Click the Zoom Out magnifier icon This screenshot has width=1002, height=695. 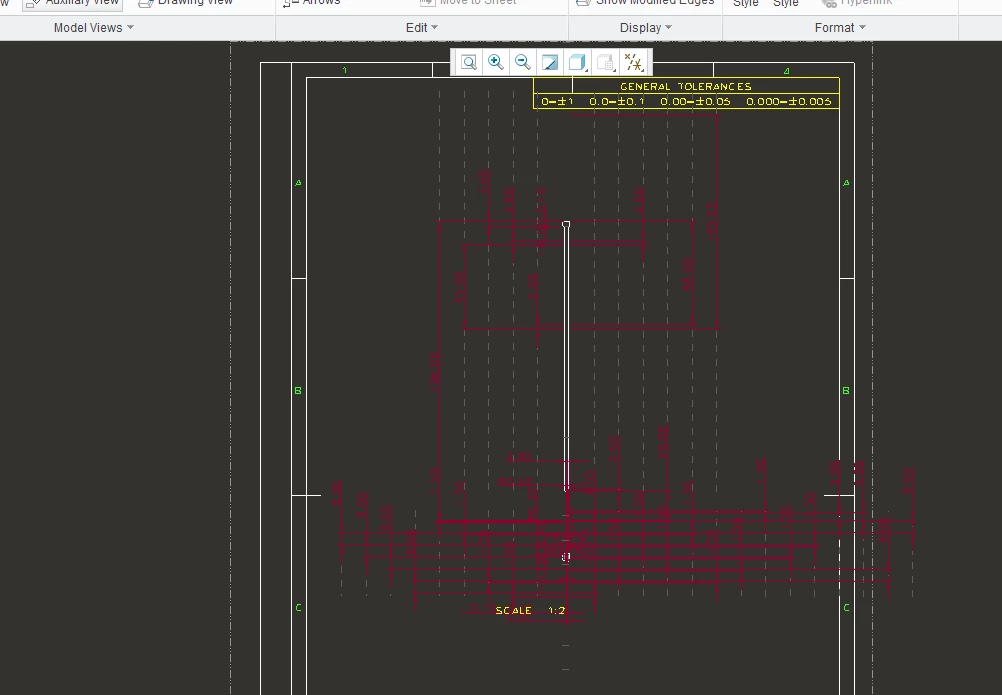[523, 62]
